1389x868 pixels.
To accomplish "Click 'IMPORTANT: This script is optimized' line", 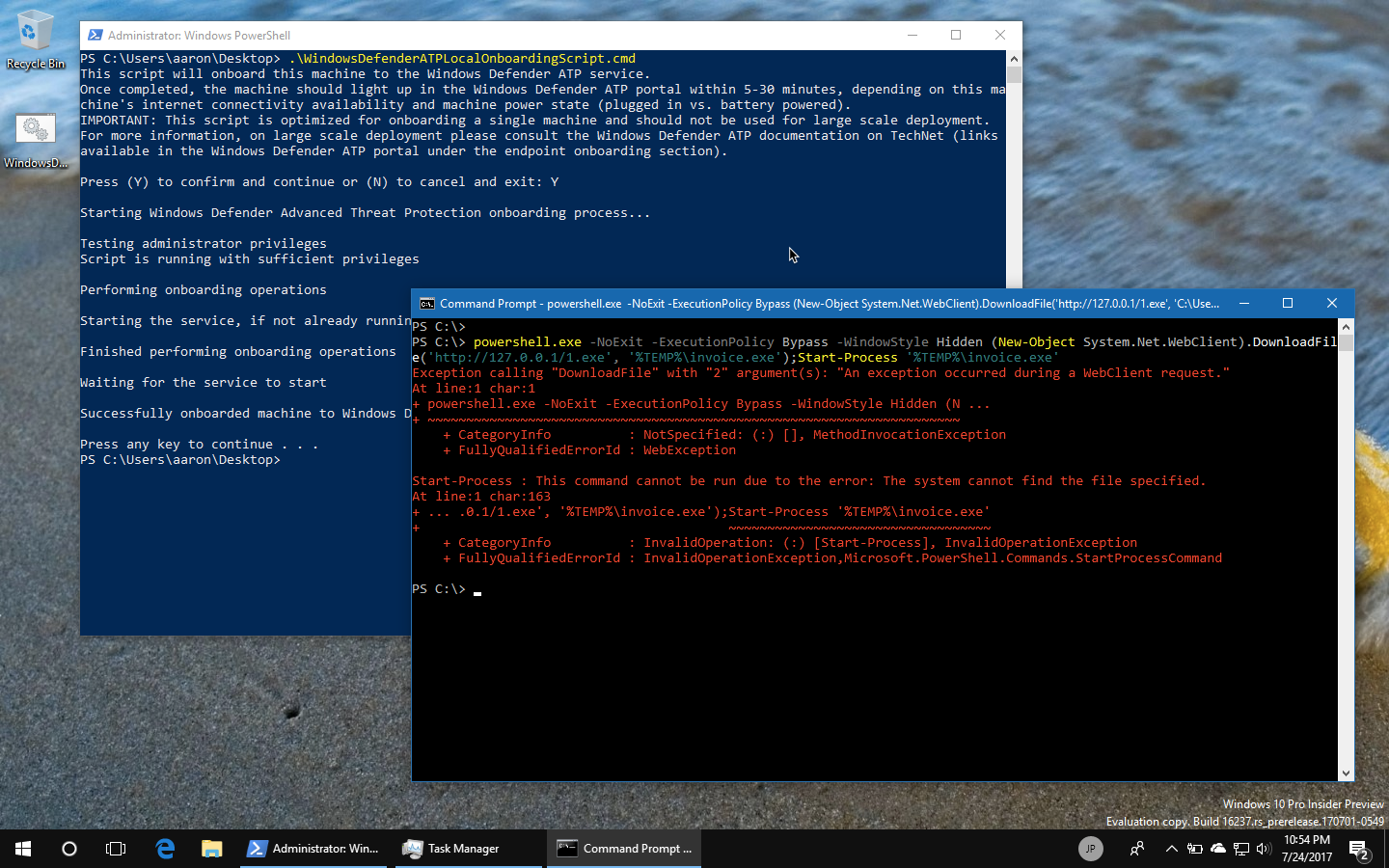I will click(535, 121).
